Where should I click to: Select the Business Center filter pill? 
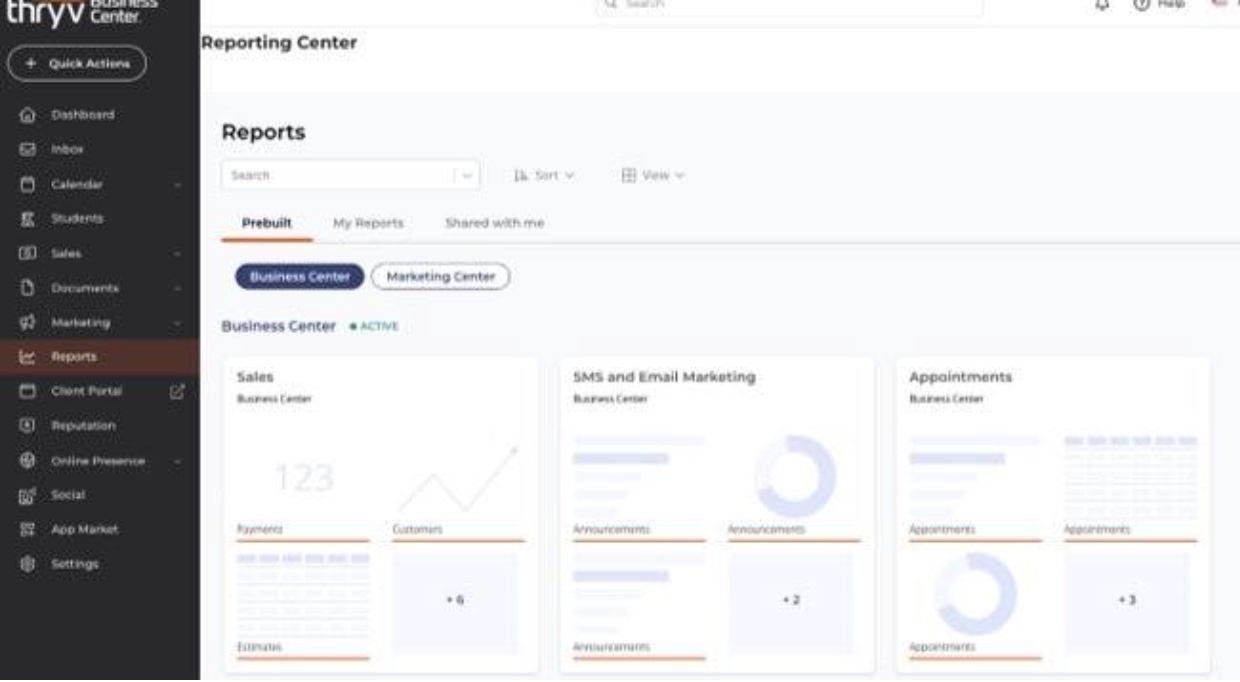coord(299,277)
